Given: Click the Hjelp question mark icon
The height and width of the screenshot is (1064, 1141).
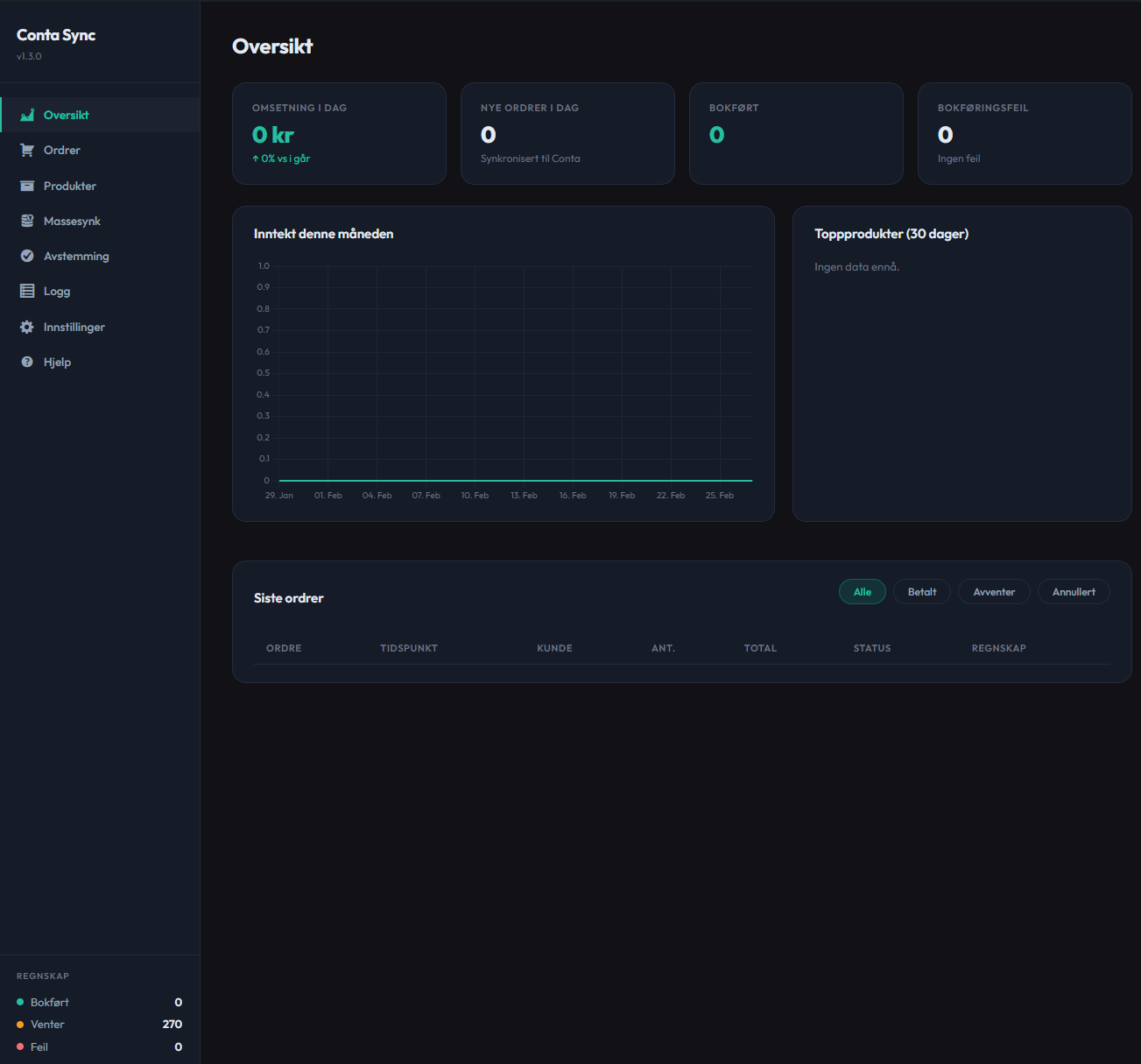Looking at the screenshot, I should 27,363.
